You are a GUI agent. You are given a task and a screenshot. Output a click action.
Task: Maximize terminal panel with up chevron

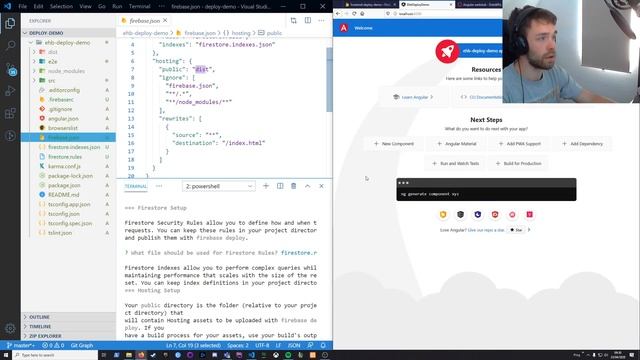click(x=307, y=186)
